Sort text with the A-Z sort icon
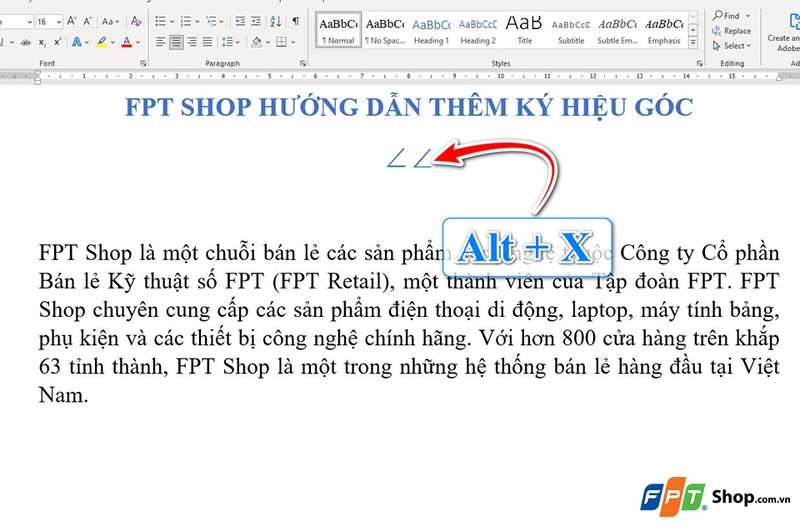The height and width of the screenshot is (527, 800). (x=276, y=21)
